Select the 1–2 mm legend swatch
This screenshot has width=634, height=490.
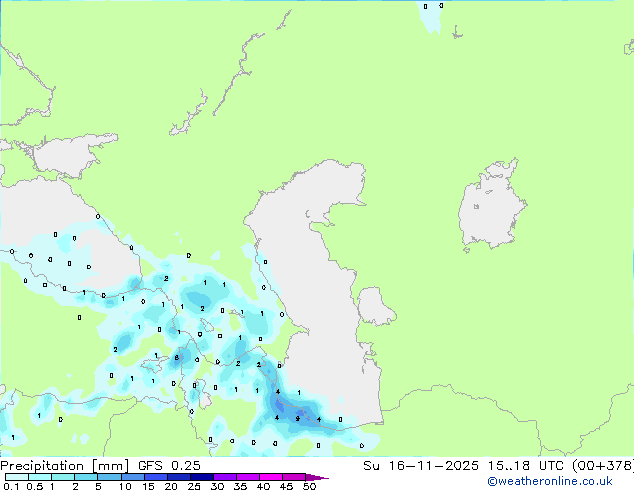[x=63, y=477]
